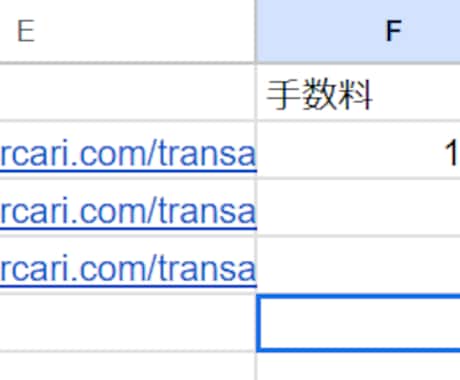Select empty F cell below the active cell
460x380 pixels.
coord(358,366)
